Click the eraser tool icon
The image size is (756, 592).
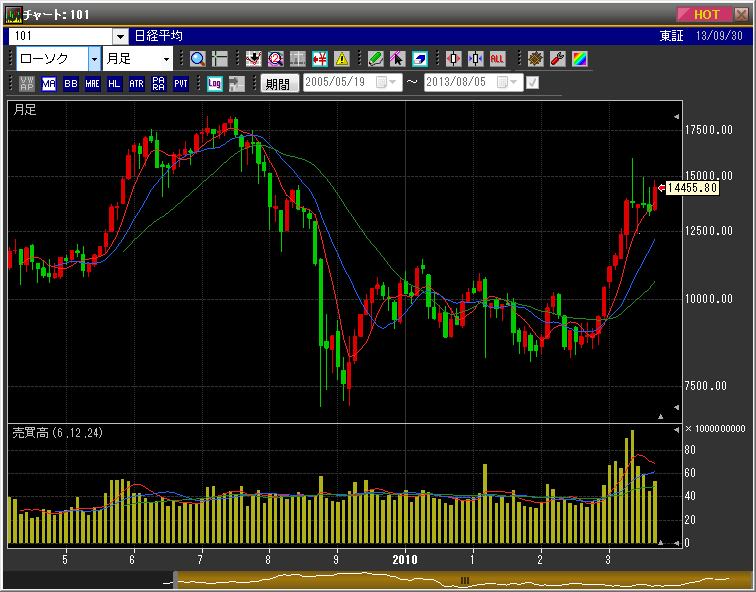coord(420,59)
